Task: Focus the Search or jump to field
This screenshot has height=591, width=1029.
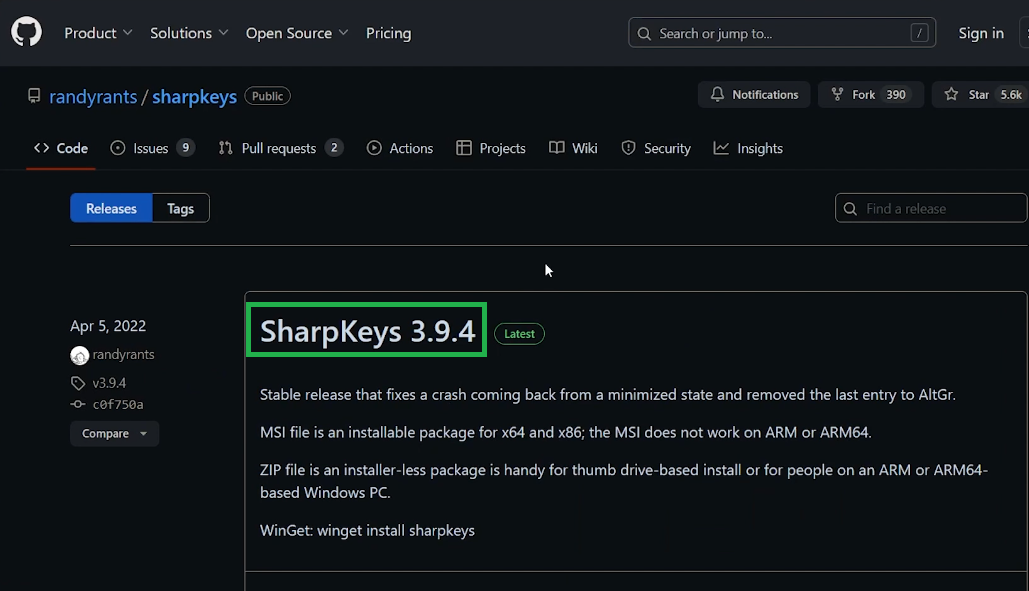Action: pos(782,33)
